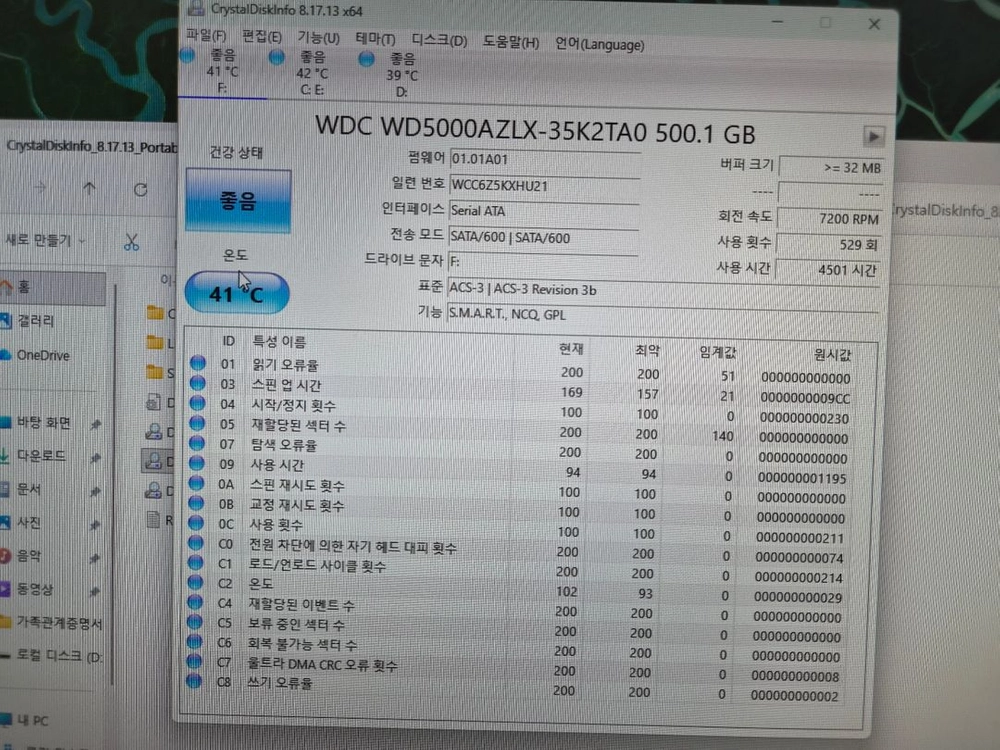The image size is (1000, 750).
Task: Click the rotation rate value 7200 RPM
Action: (830, 219)
